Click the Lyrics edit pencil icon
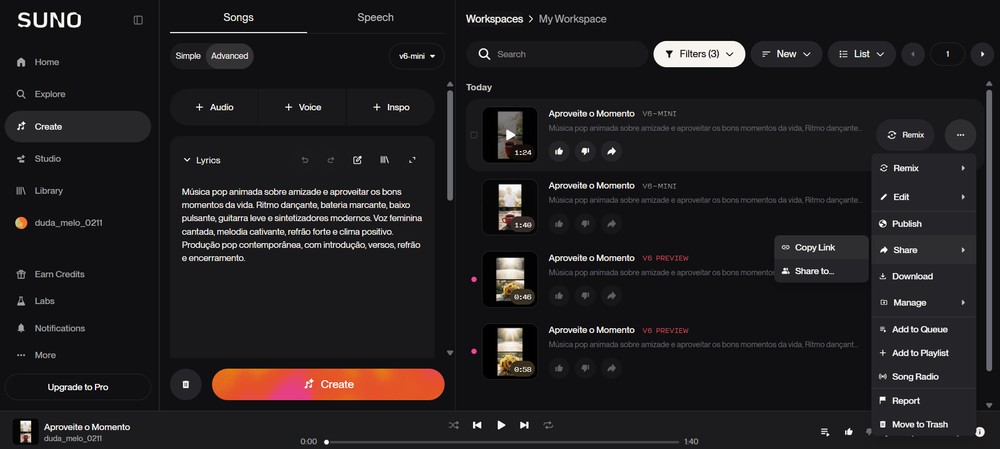The image size is (1000, 449). (x=357, y=160)
